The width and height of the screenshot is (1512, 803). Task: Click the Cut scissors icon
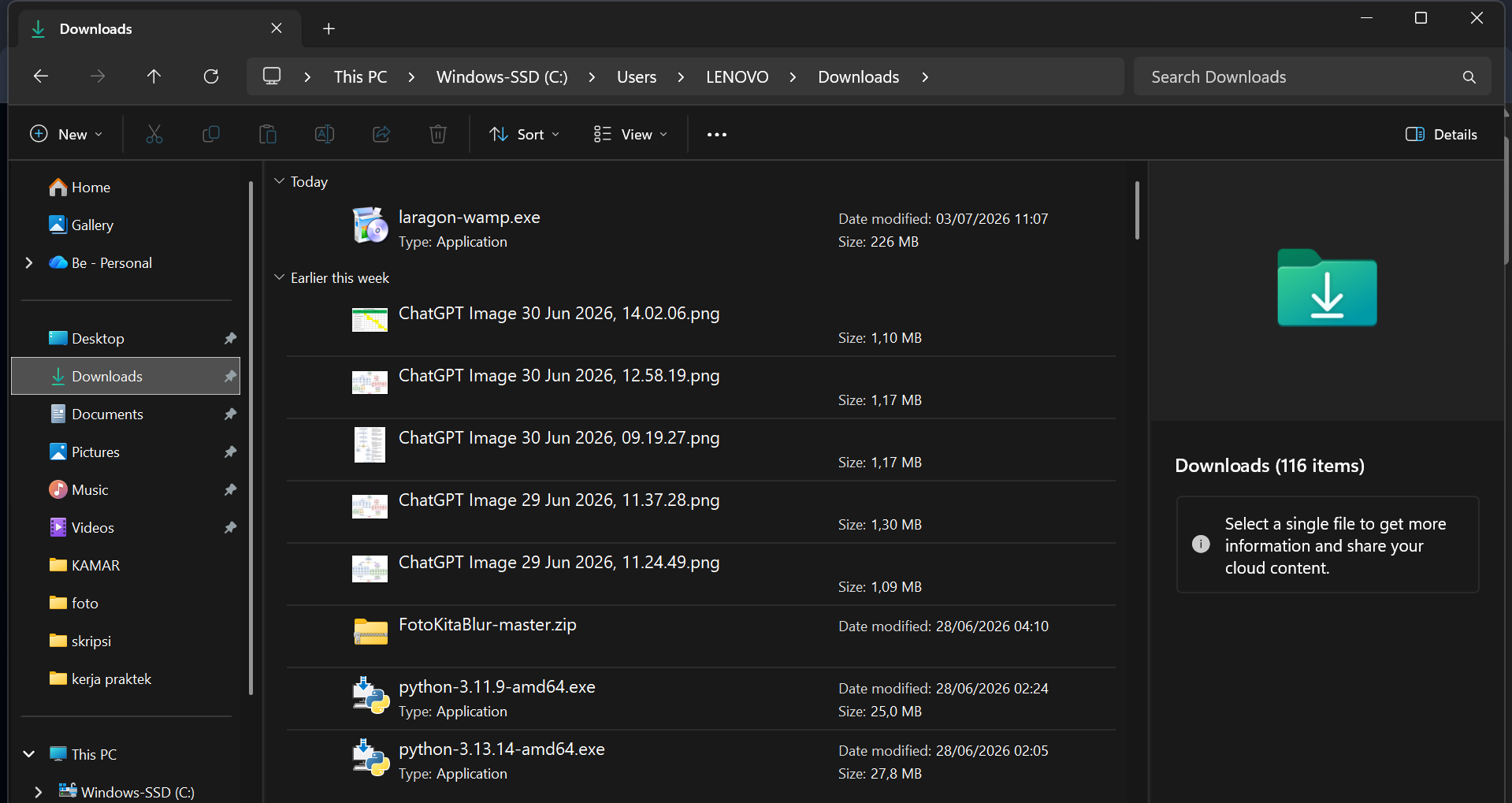[x=154, y=135]
